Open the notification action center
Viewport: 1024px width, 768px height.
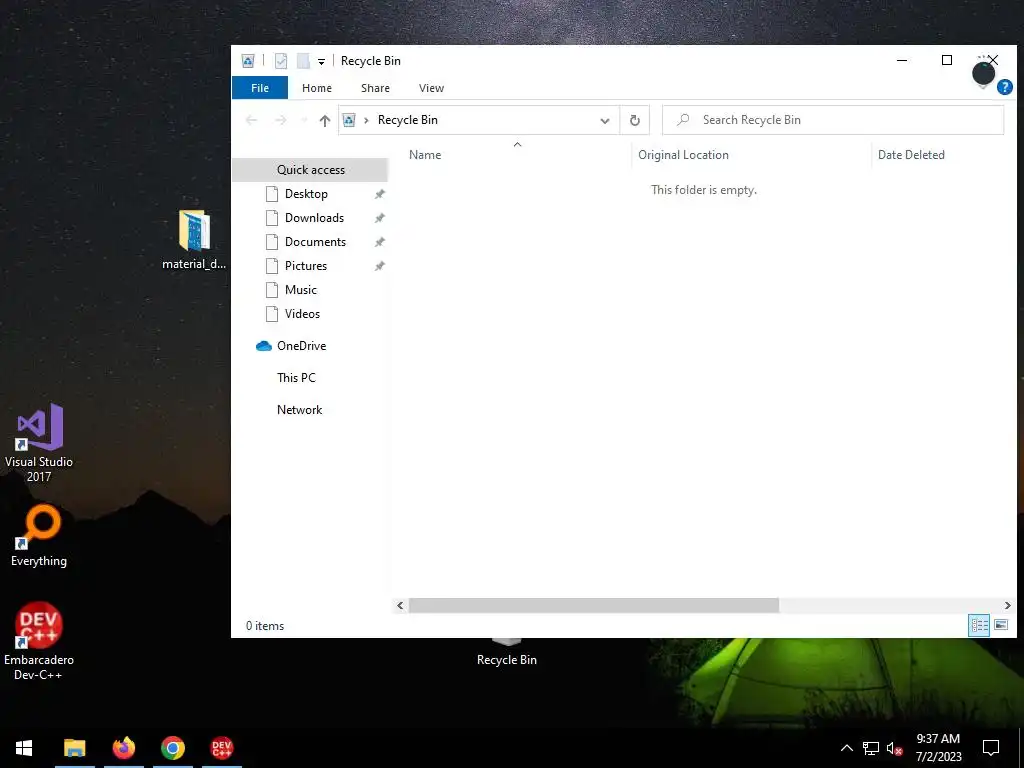point(991,748)
